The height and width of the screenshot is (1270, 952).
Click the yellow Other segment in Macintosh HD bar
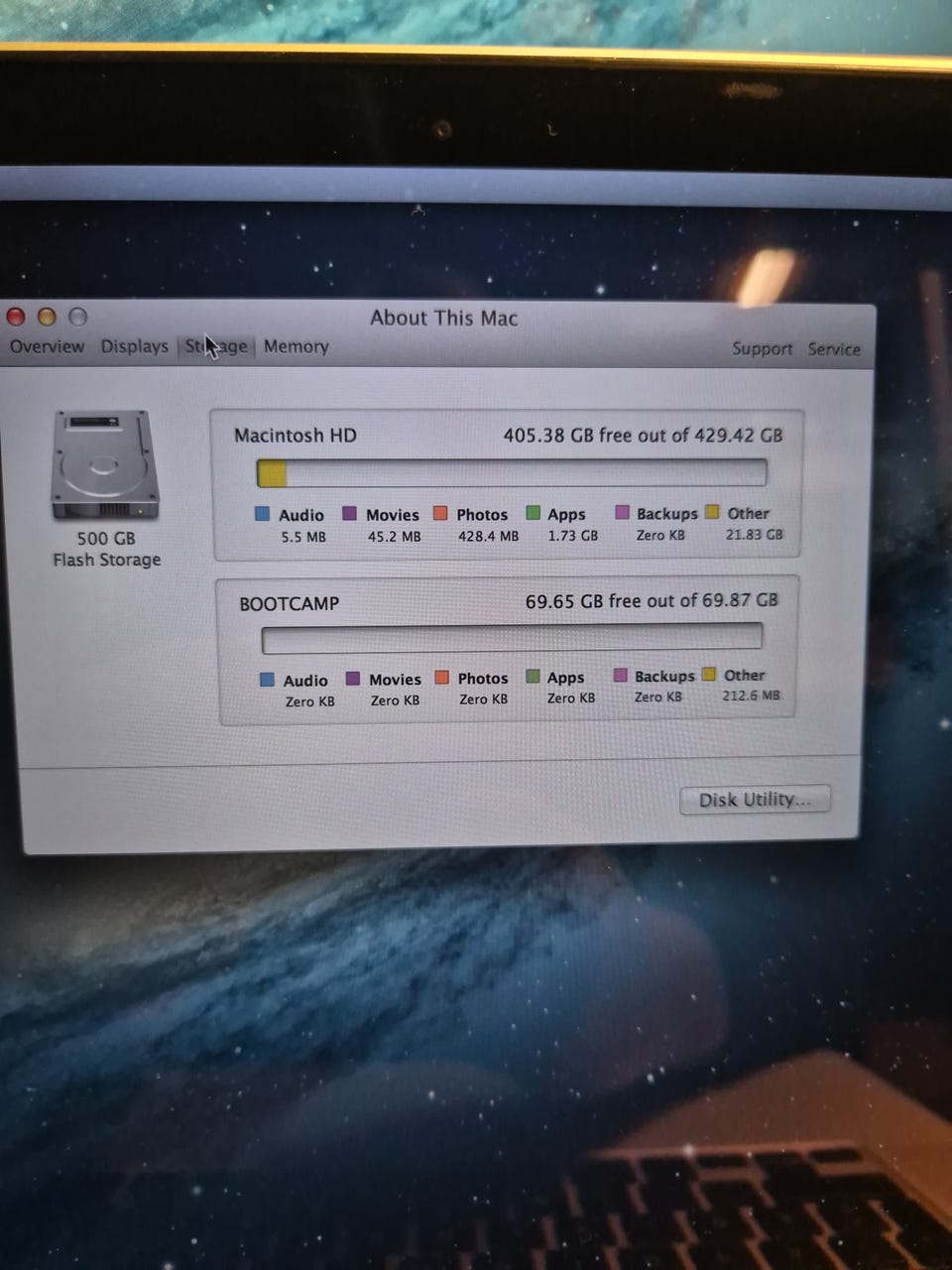272,472
